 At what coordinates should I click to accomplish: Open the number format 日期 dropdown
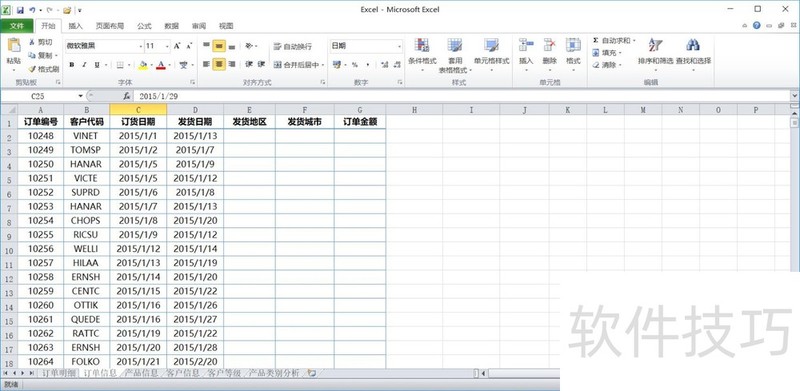(x=399, y=46)
